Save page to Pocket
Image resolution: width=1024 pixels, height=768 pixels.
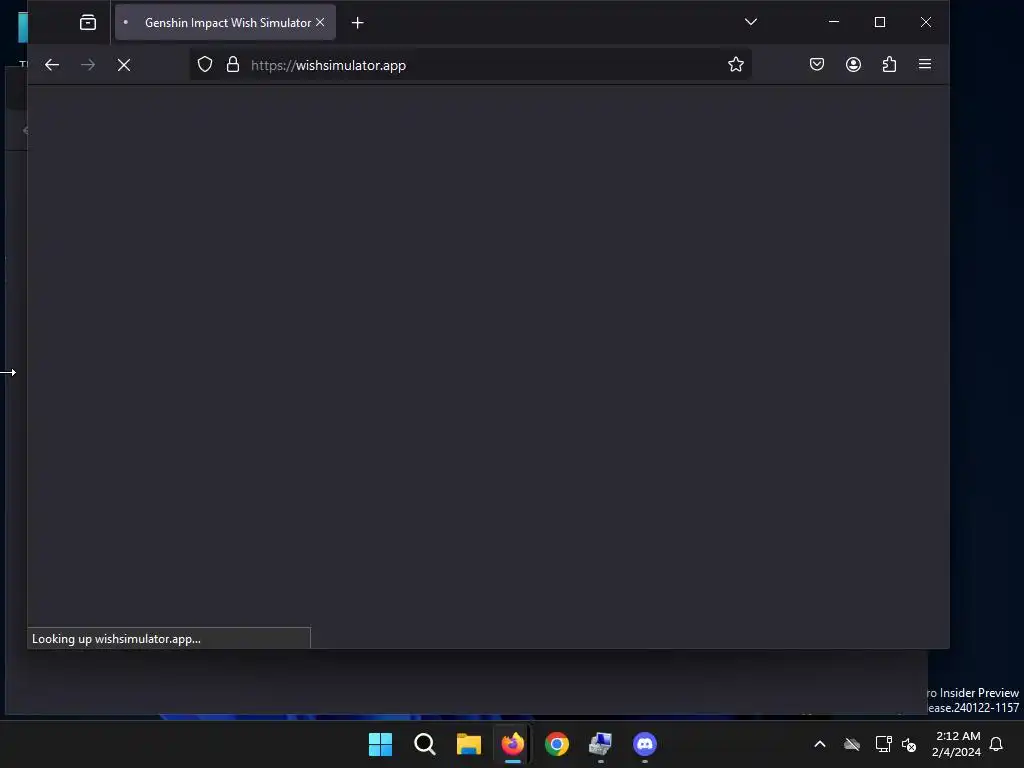pos(816,64)
